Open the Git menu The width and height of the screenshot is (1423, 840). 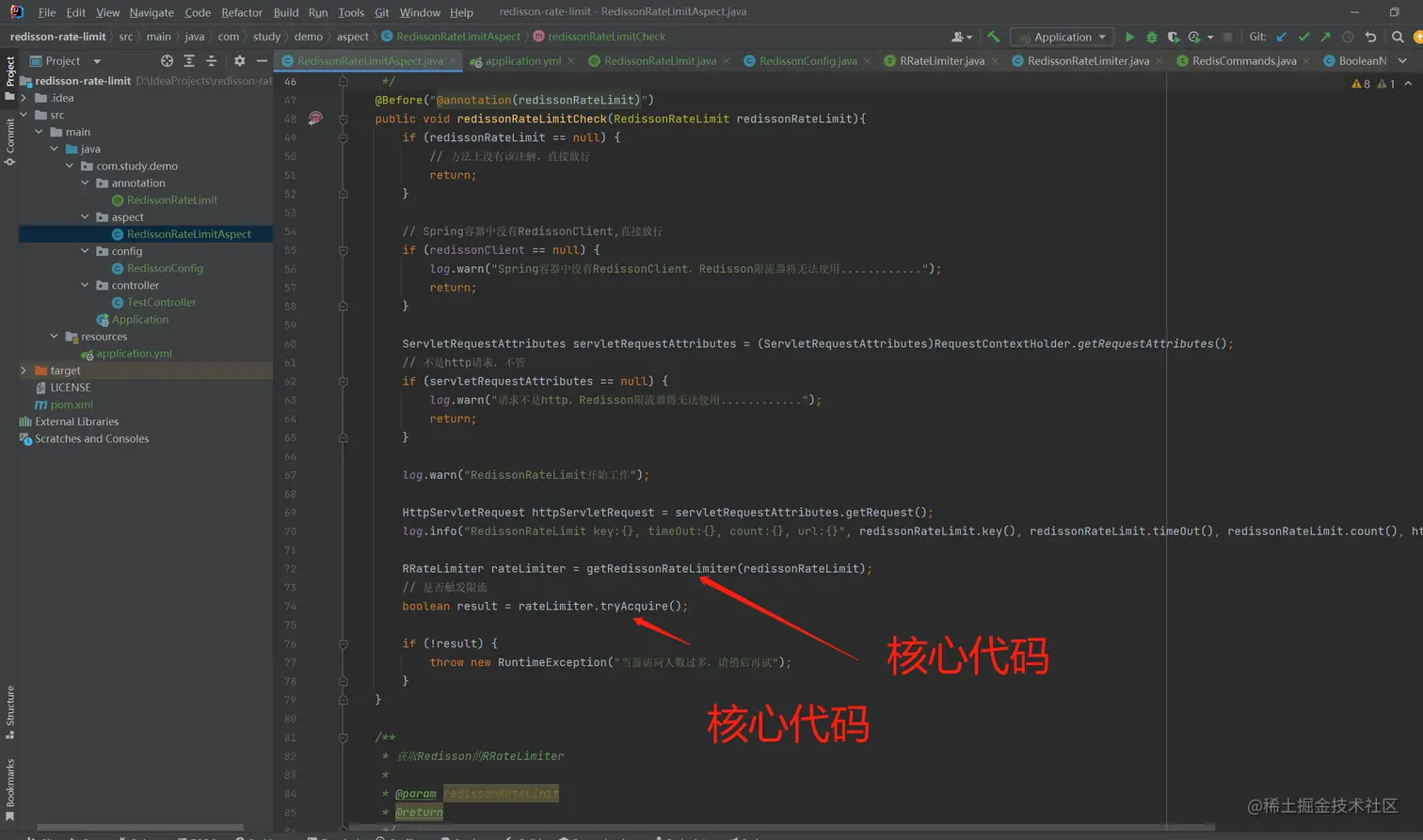381,12
